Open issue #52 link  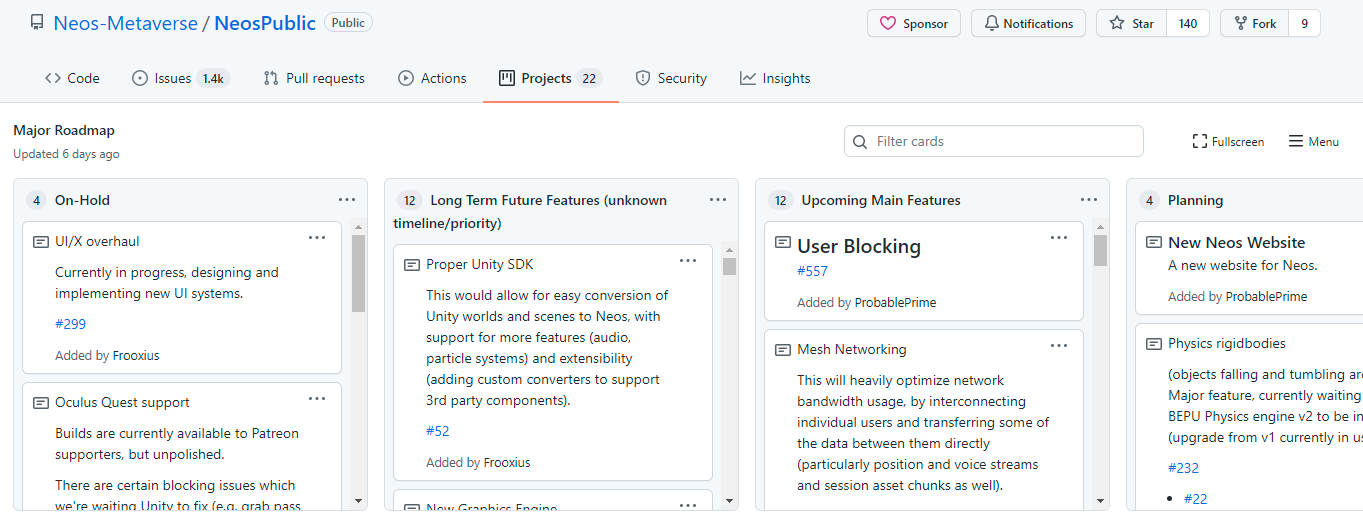click(438, 431)
